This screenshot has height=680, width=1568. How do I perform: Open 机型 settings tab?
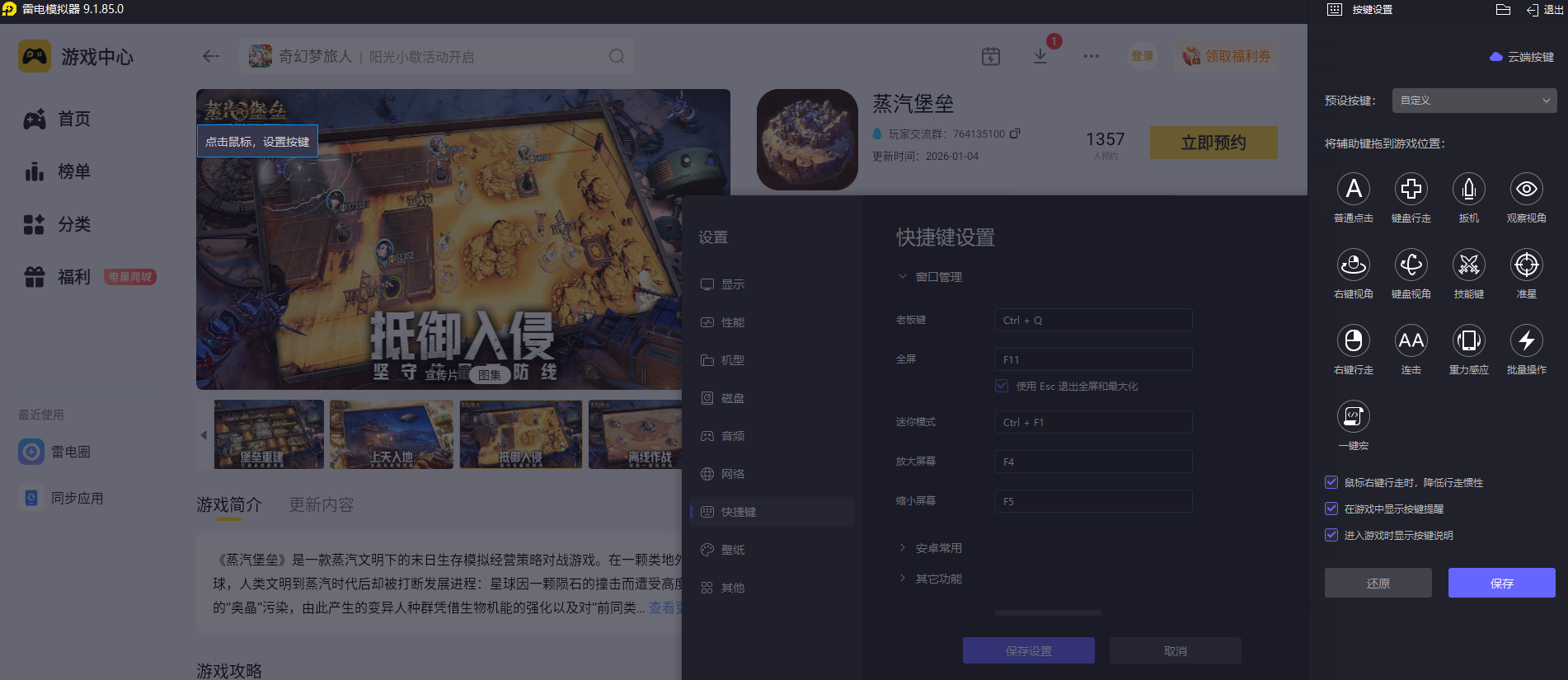point(772,360)
